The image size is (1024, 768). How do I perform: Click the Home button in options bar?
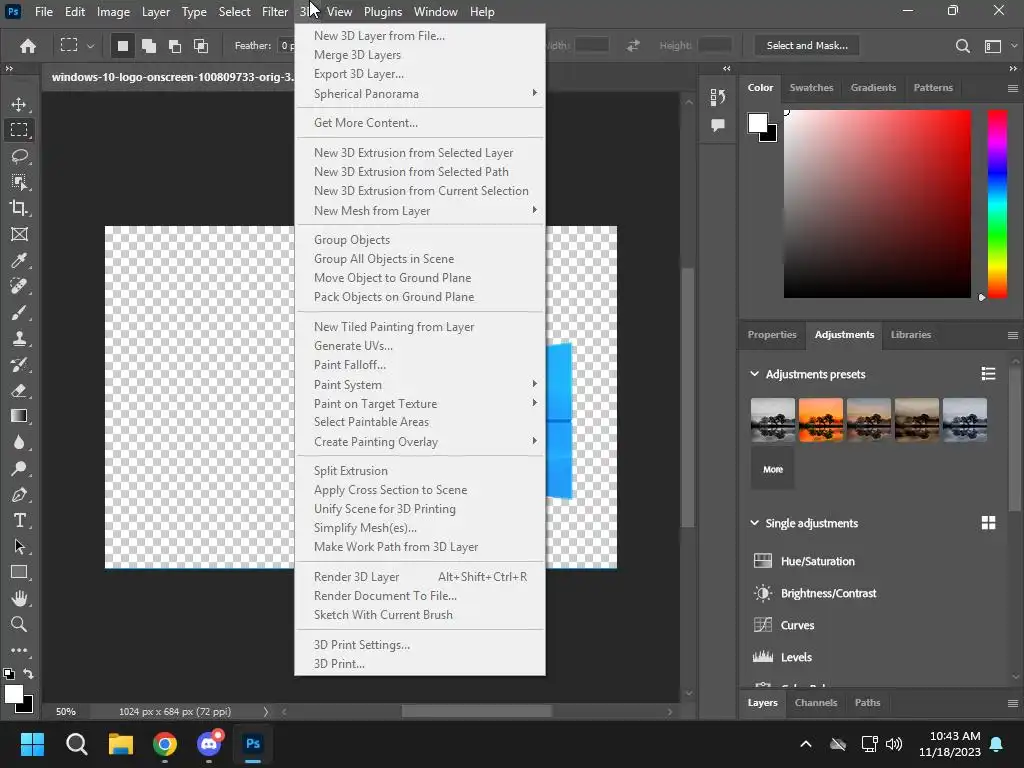click(27, 46)
